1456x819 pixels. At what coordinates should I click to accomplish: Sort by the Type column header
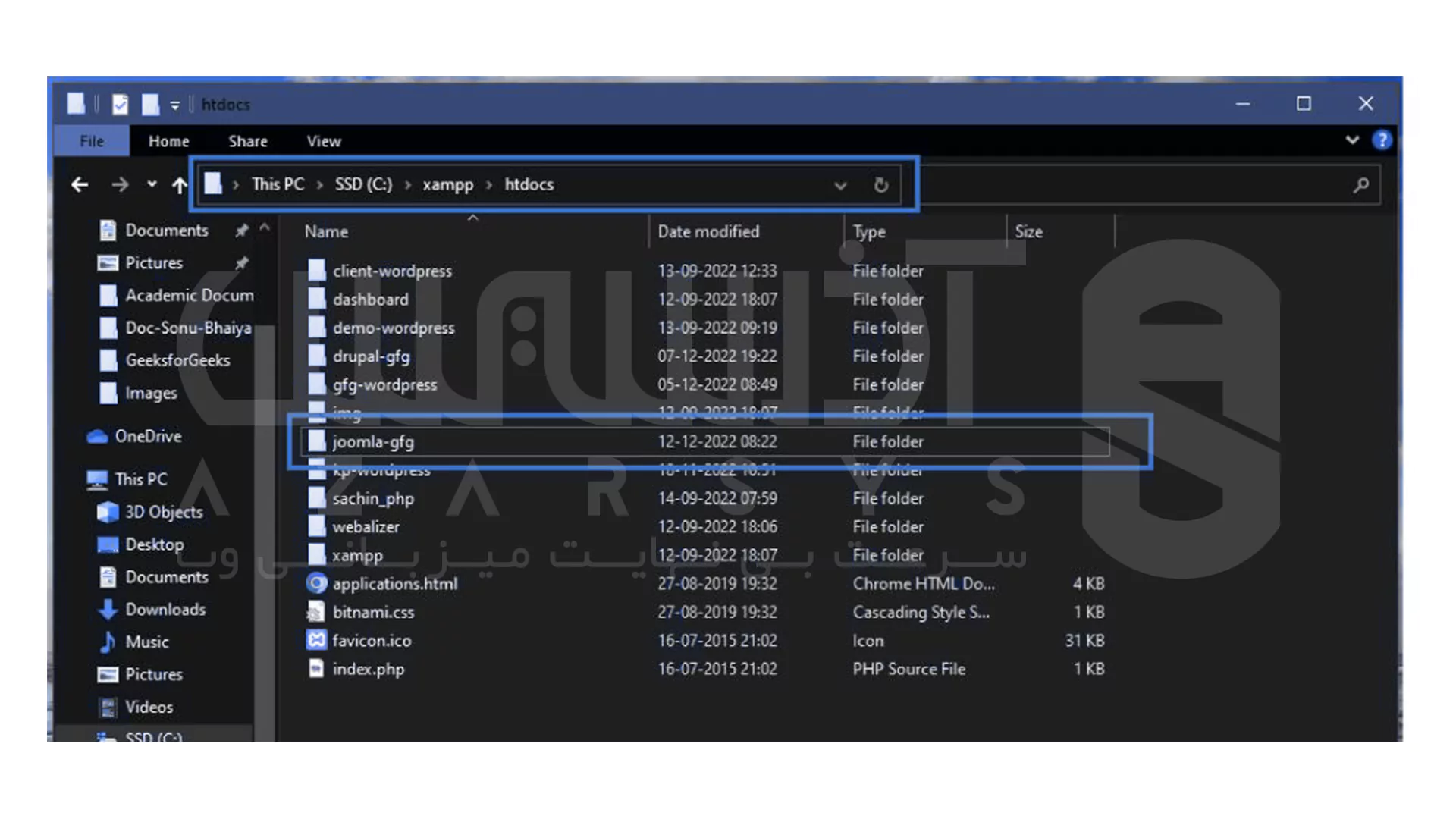click(x=869, y=231)
